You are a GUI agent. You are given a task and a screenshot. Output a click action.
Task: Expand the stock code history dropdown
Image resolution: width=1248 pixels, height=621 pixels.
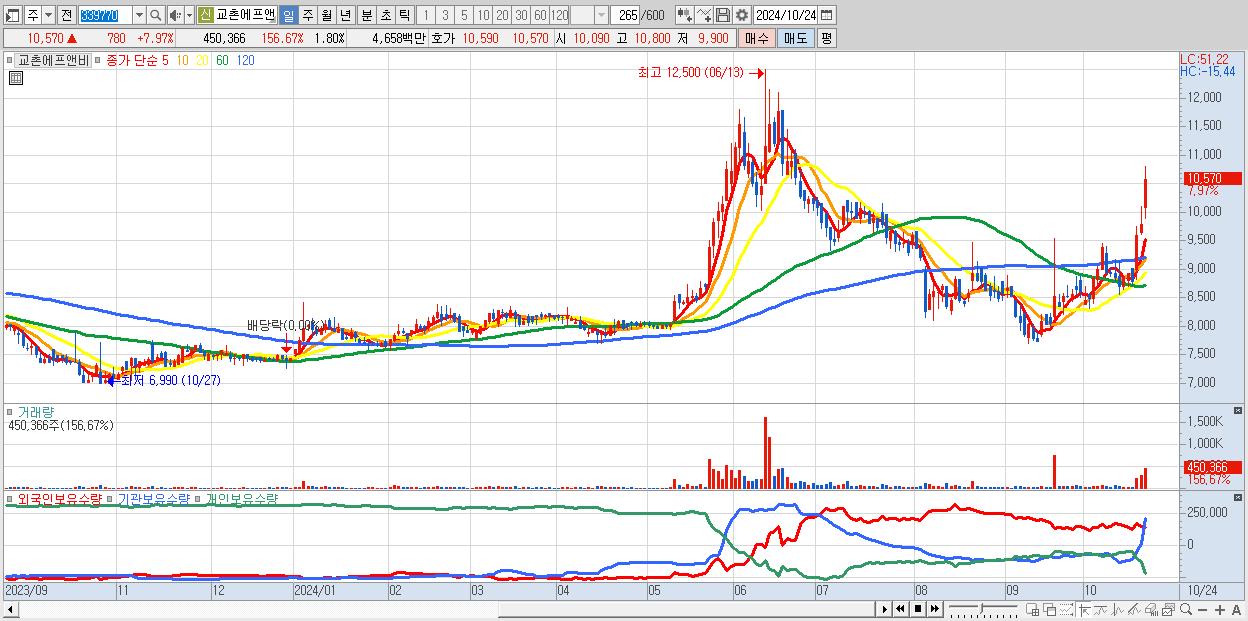139,15
